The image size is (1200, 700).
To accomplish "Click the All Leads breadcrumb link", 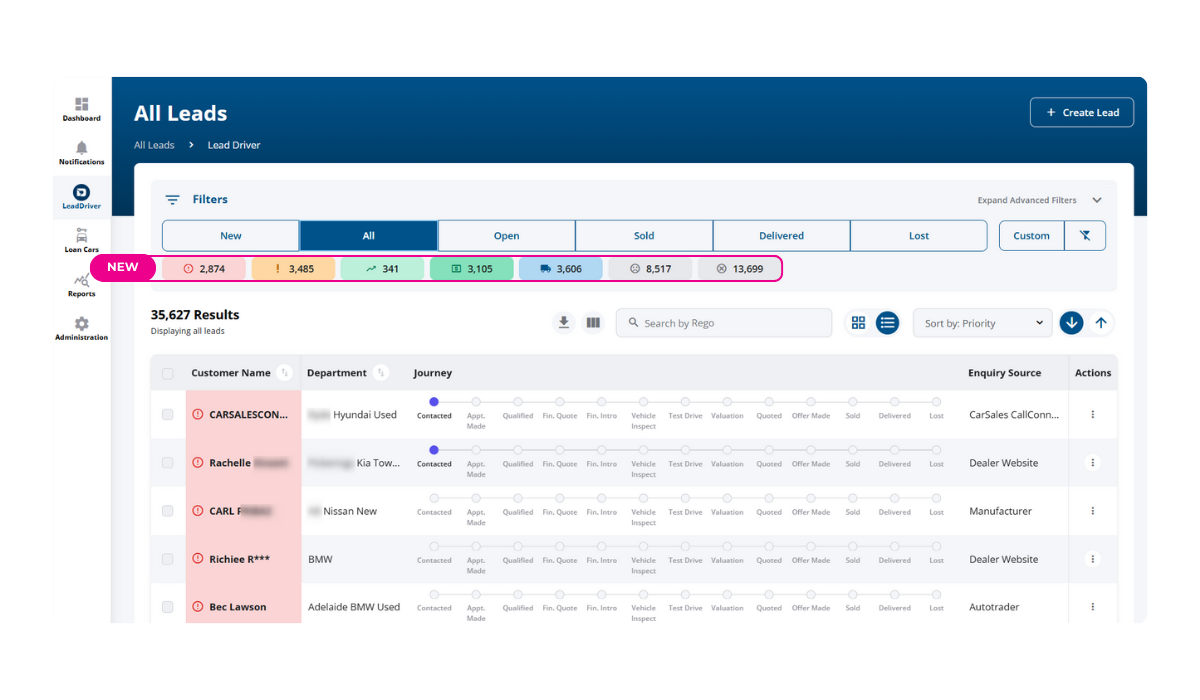I will tap(154, 145).
